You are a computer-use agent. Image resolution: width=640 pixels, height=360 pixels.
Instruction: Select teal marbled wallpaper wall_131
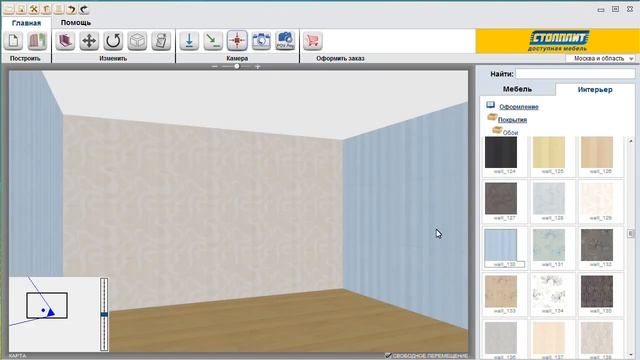pyautogui.click(x=549, y=245)
